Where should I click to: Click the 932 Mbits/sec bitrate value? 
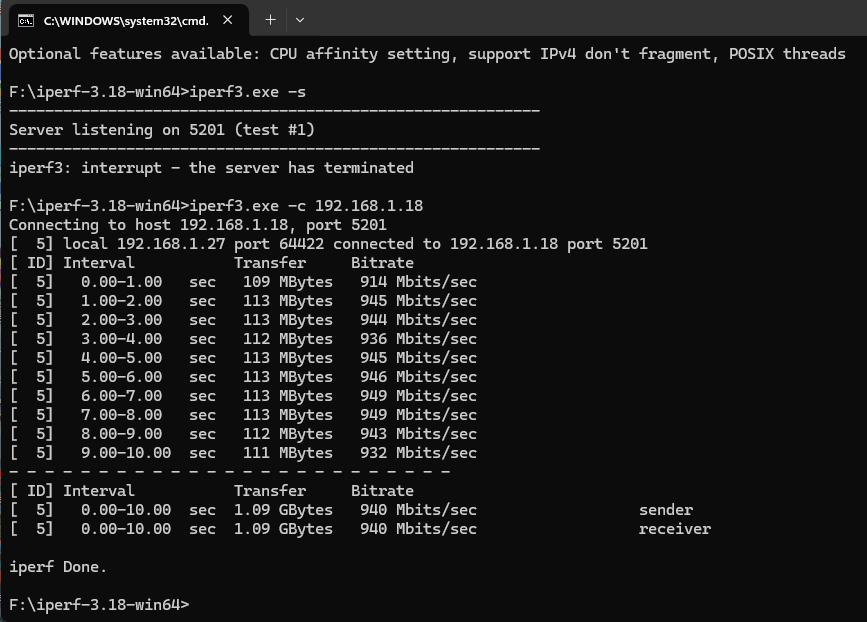(418, 453)
